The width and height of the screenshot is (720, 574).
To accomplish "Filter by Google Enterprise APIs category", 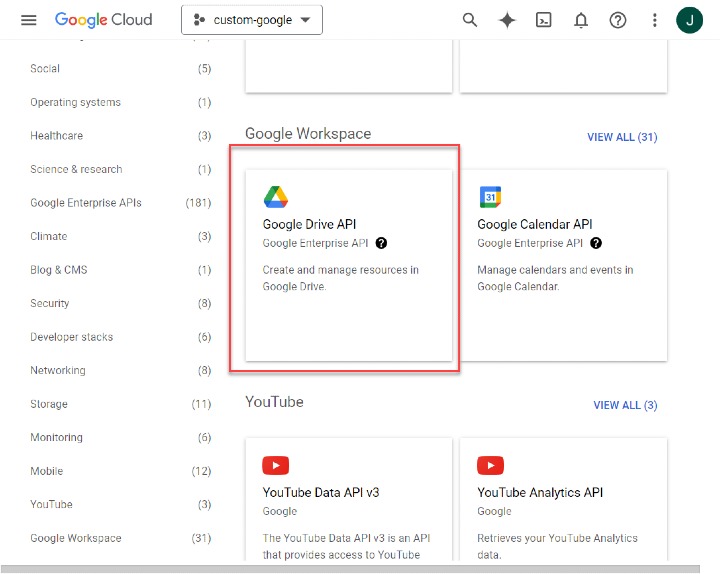I will 86,203.
